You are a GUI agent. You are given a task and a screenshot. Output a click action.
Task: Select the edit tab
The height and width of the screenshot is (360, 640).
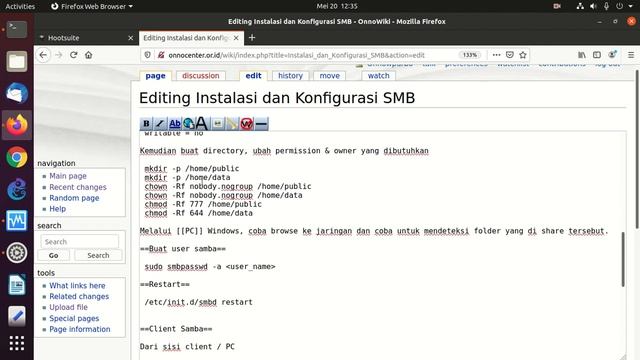click(253, 76)
